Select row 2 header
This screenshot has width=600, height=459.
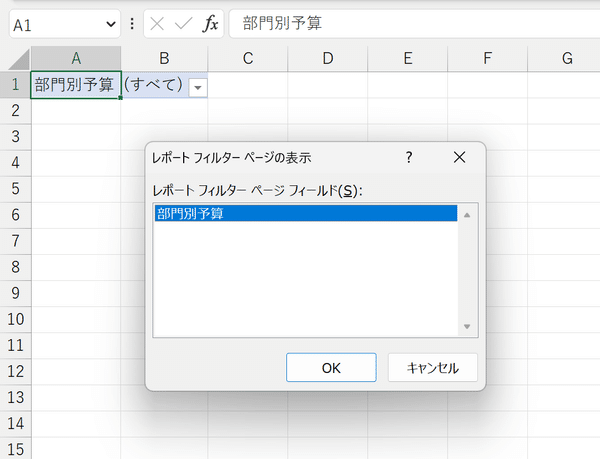click(15, 111)
